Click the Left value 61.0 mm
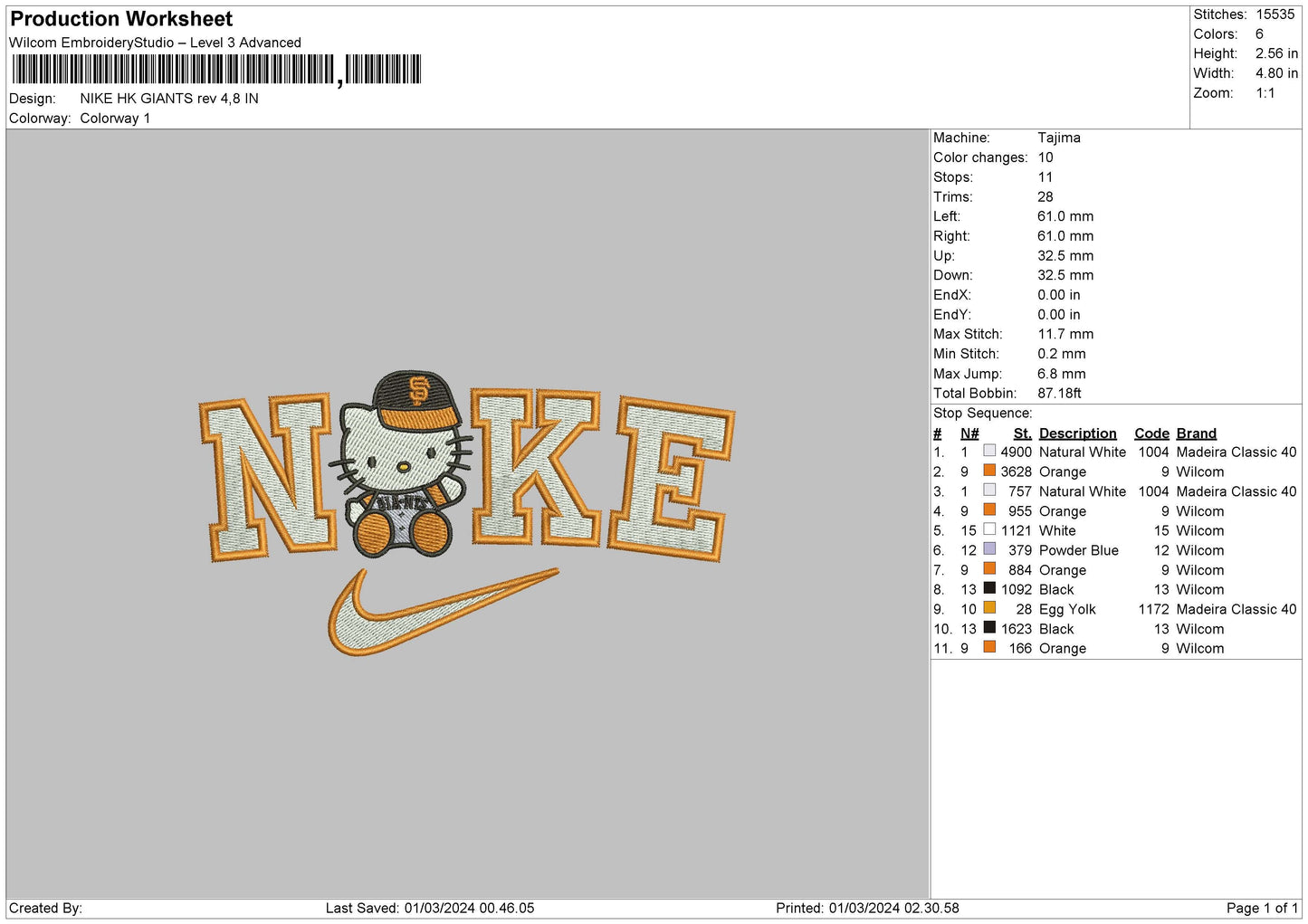 pos(1065,216)
